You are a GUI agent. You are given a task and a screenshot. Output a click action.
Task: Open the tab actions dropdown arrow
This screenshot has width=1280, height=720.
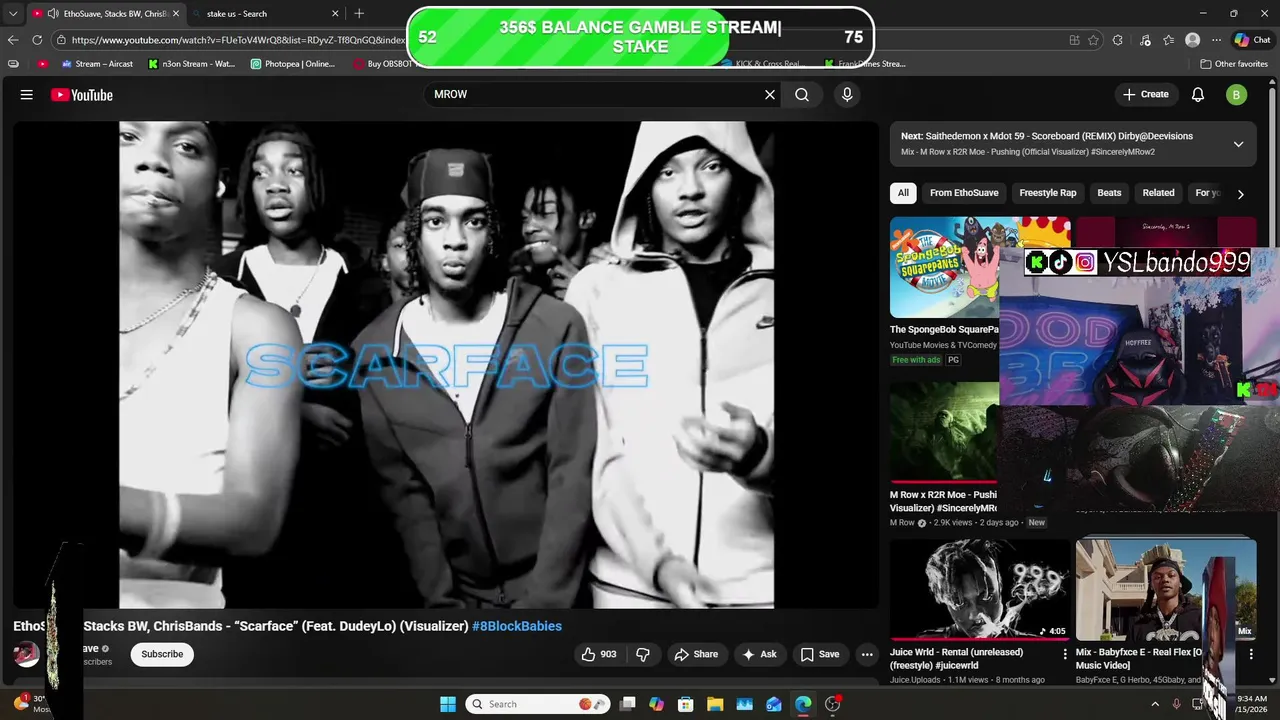[12, 13]
